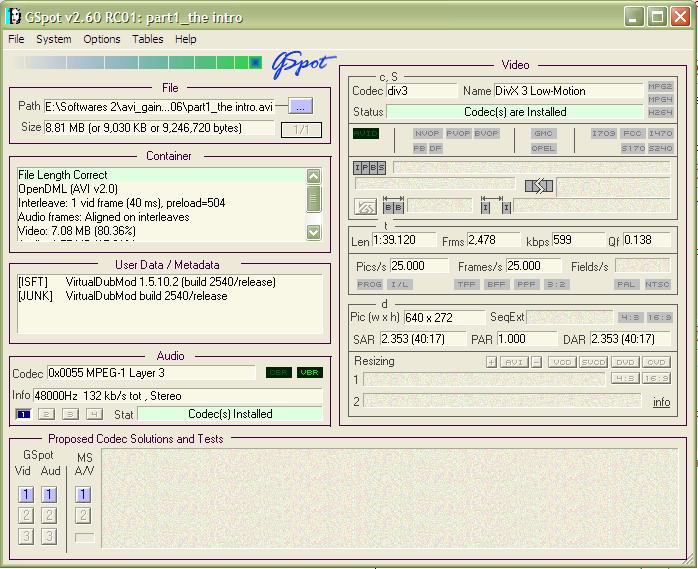This screenshot has width=698, height=569.
Task: Click the PAL indicator
Action: 626,284
